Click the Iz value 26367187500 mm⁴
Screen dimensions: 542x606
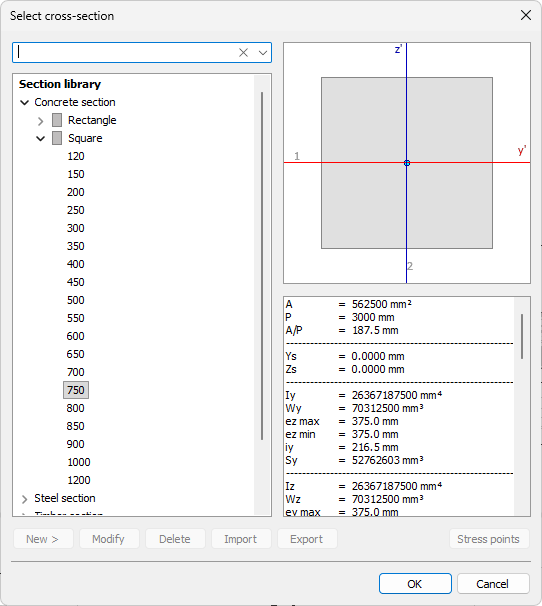397,486
